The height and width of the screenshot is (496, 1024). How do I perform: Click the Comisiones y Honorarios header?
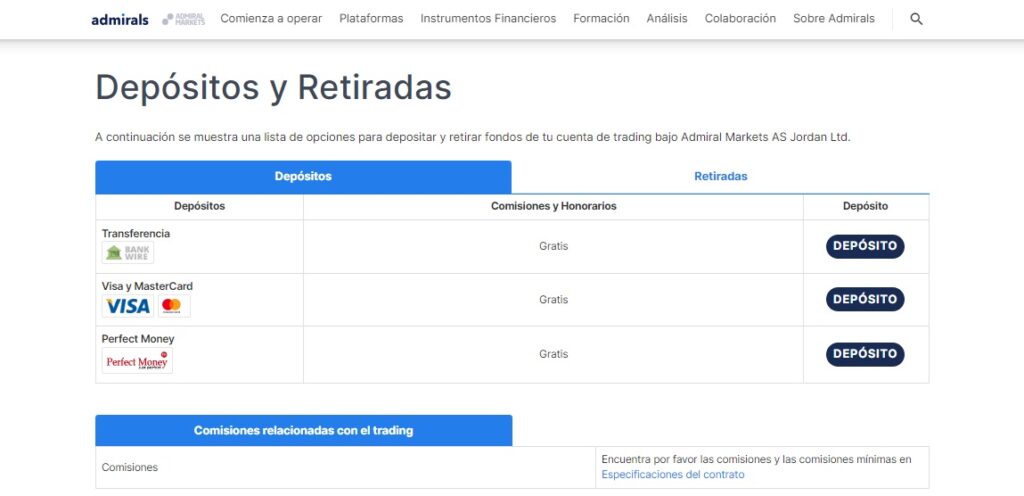pos(553,206)
